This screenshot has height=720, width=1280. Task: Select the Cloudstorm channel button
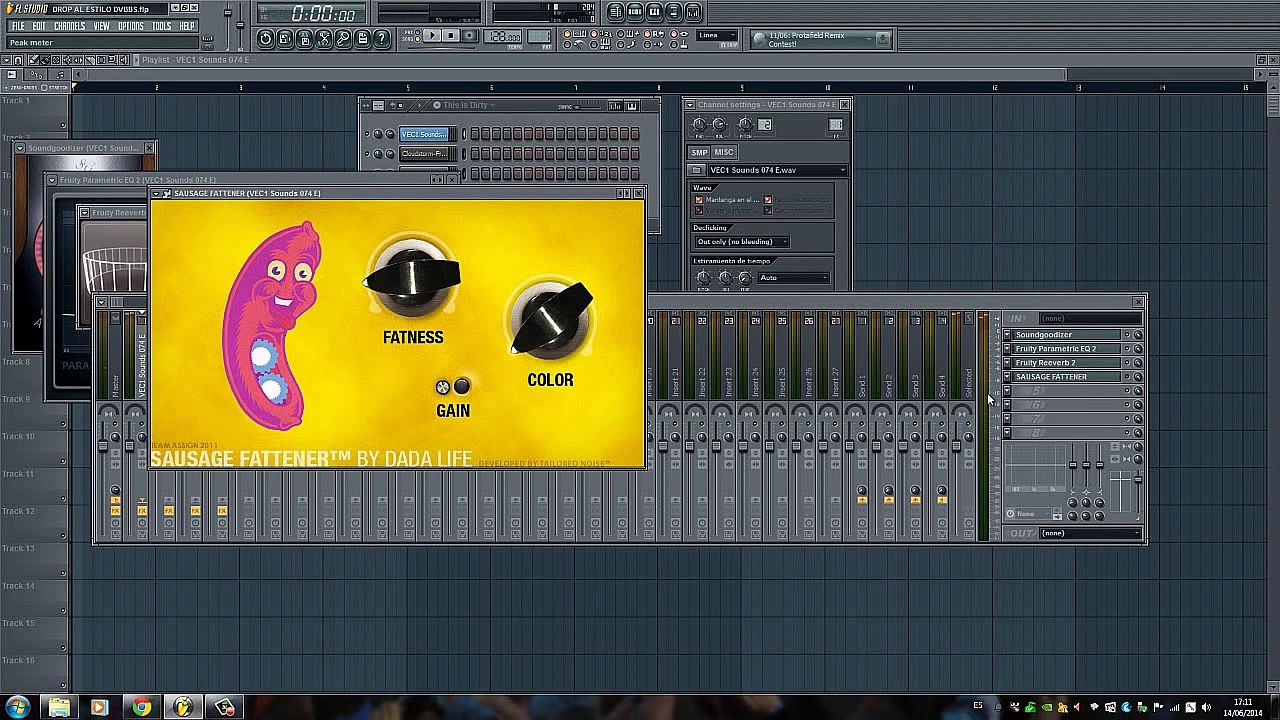[x=425, y=153]
